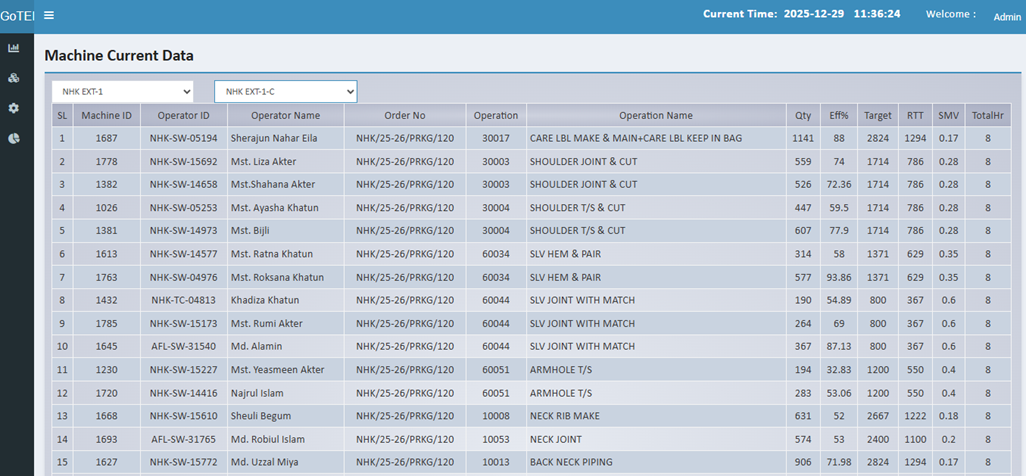Open the settings gear in sidebar
This screenshot has height=476, width=1026.
point(14,108)
